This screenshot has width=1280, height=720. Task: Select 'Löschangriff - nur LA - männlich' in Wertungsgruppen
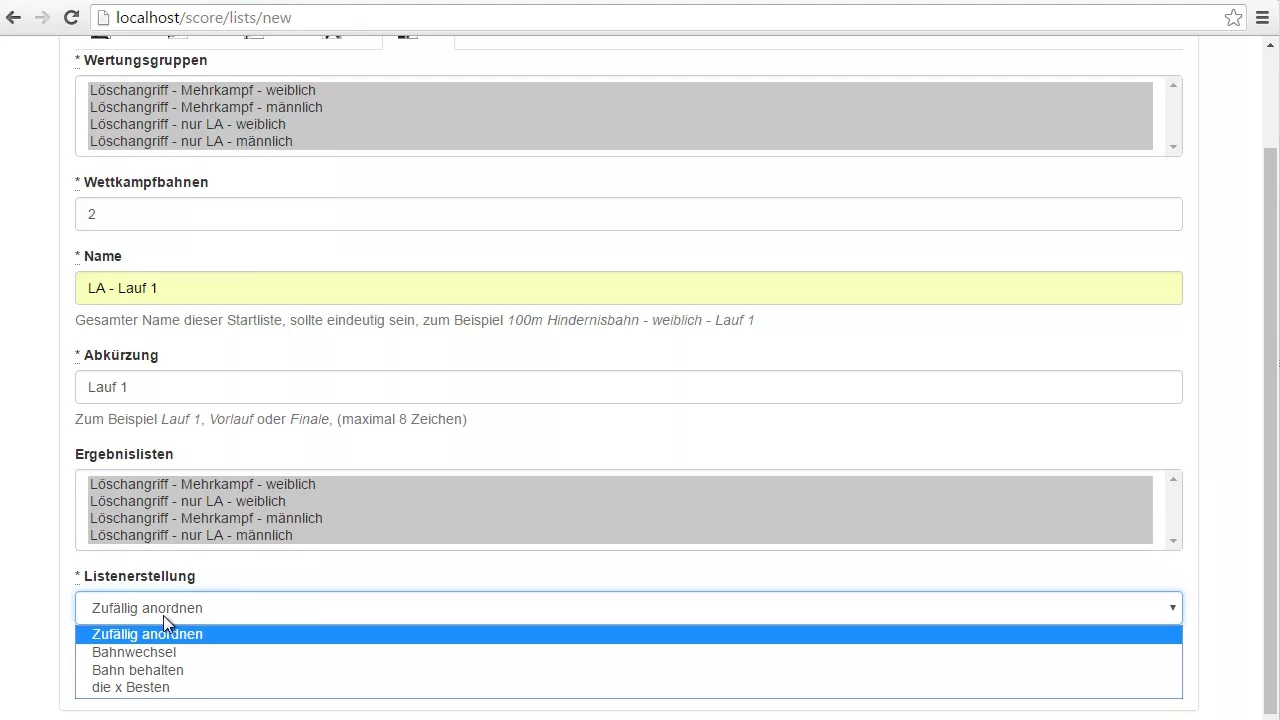point(620,141)
